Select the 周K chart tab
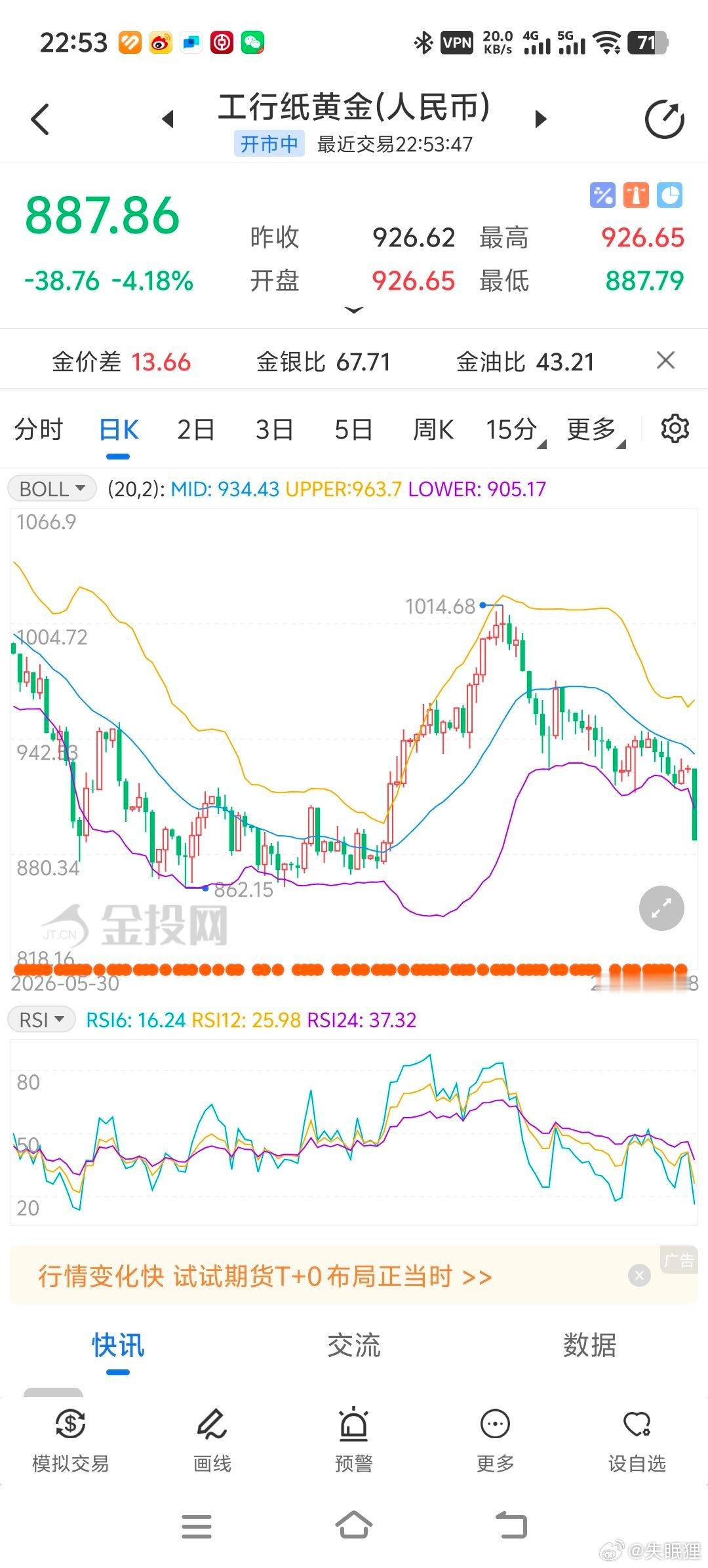This screenshot has width=708, height=1568. [433, 430]
